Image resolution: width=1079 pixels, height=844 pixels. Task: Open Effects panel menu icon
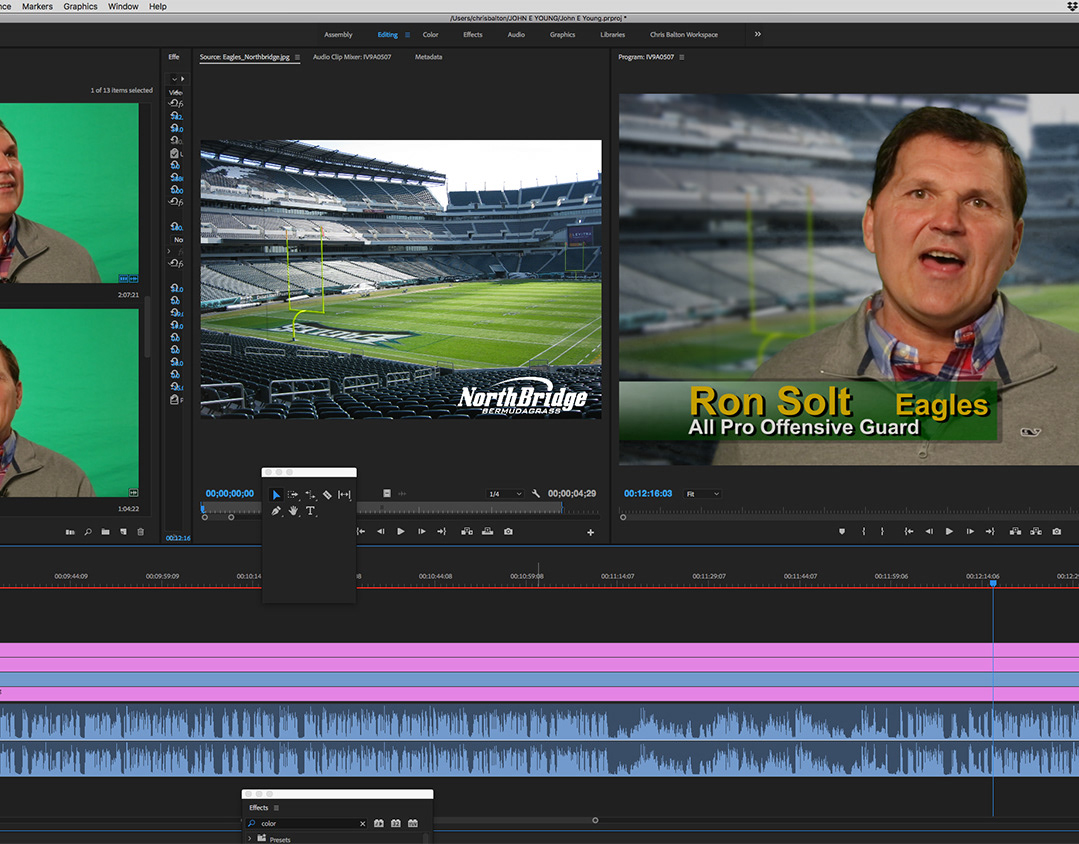point(277,808)
